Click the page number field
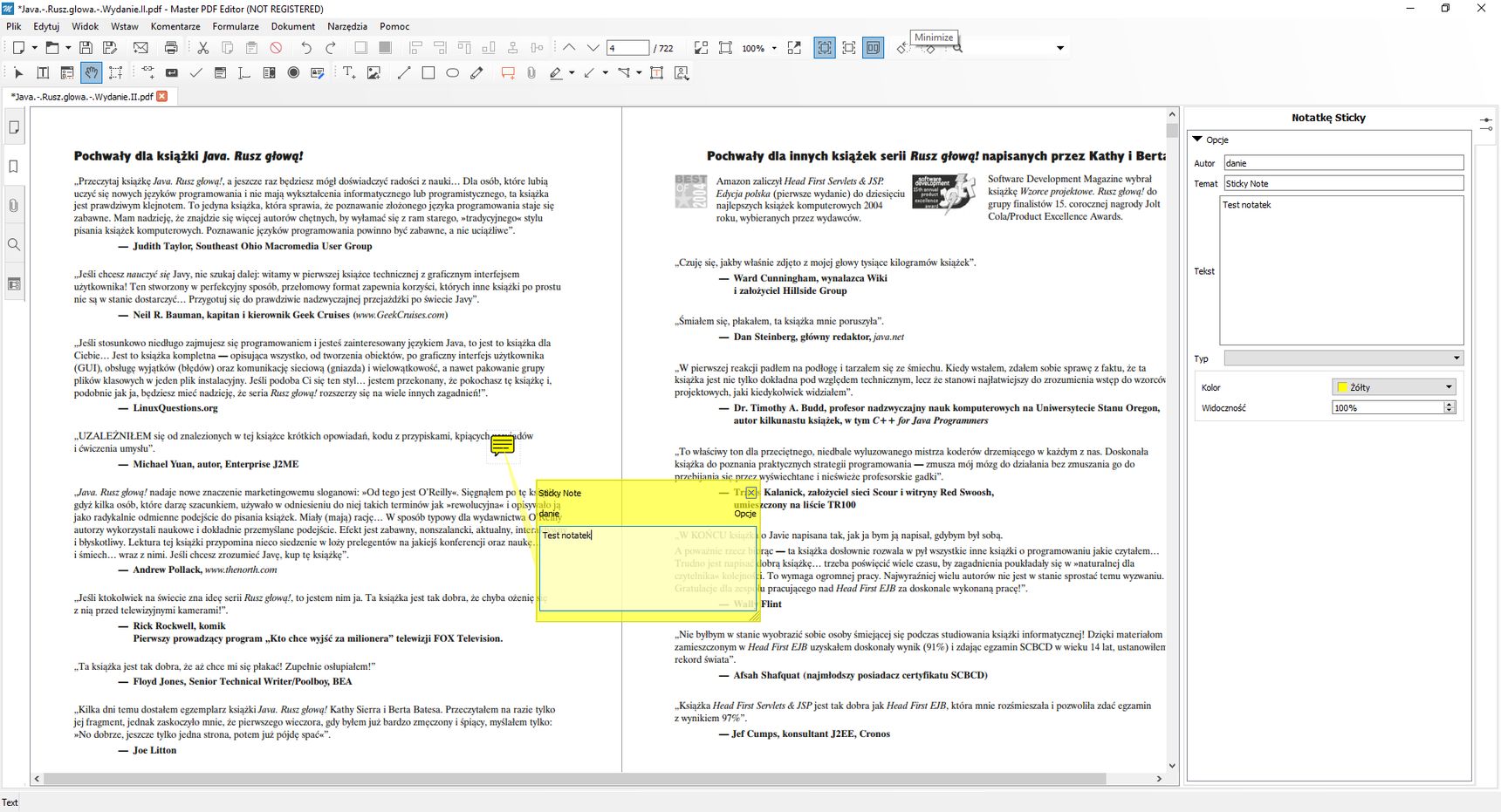The width and height of the screenshot is (1501, 812). pyautogui.click(x=628, y=48)
